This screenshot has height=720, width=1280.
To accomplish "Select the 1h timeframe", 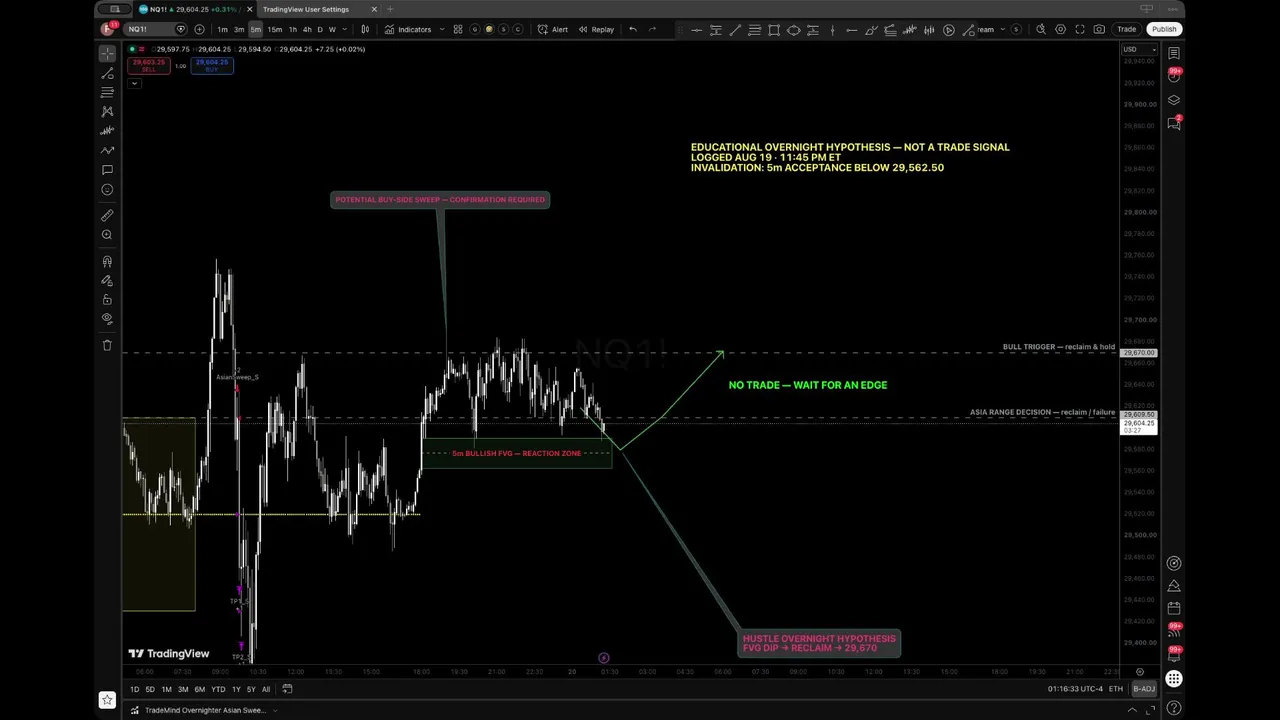I will pyautogui.click(x=293, y=29).
